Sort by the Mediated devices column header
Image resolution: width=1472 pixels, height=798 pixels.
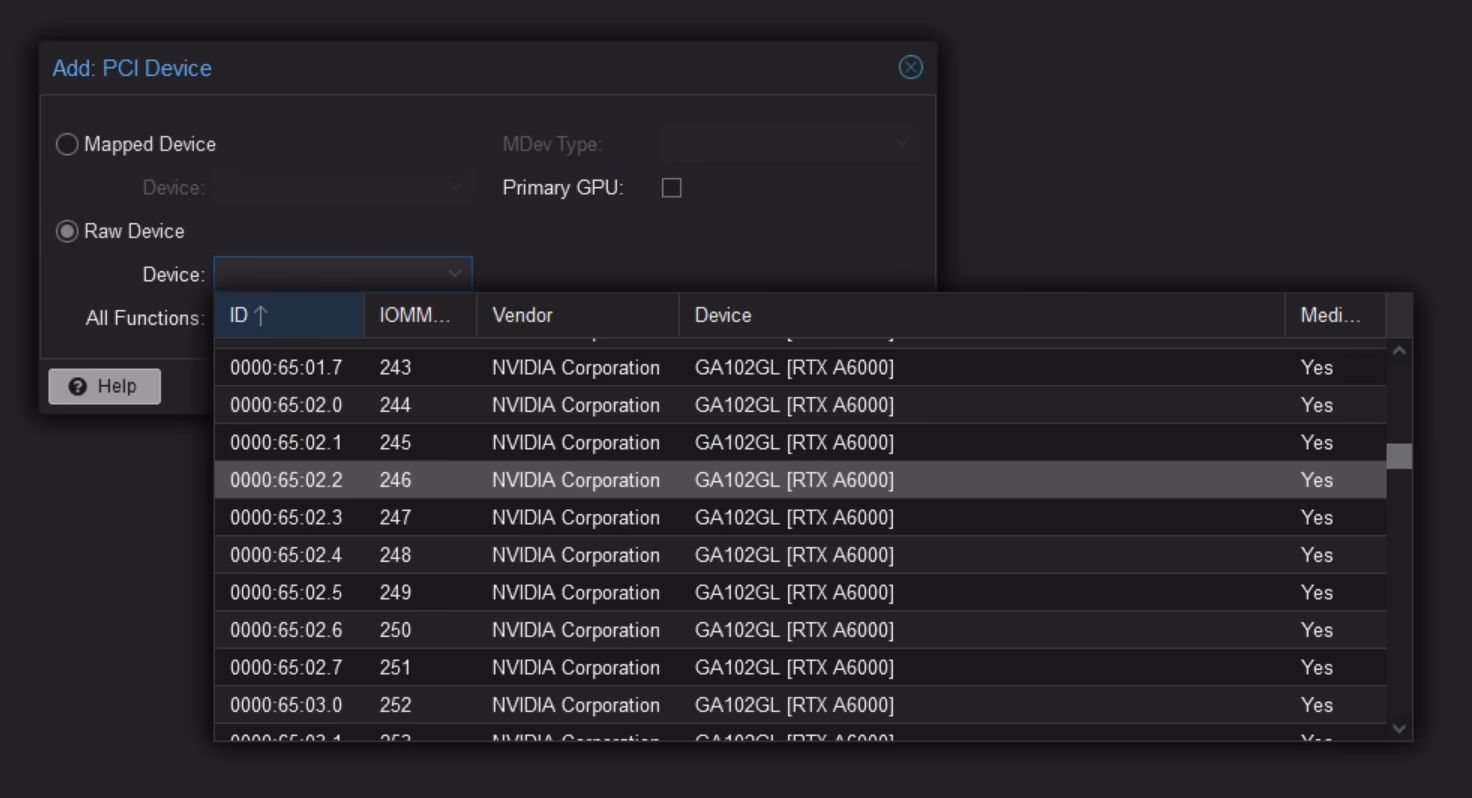[1334, 316]
